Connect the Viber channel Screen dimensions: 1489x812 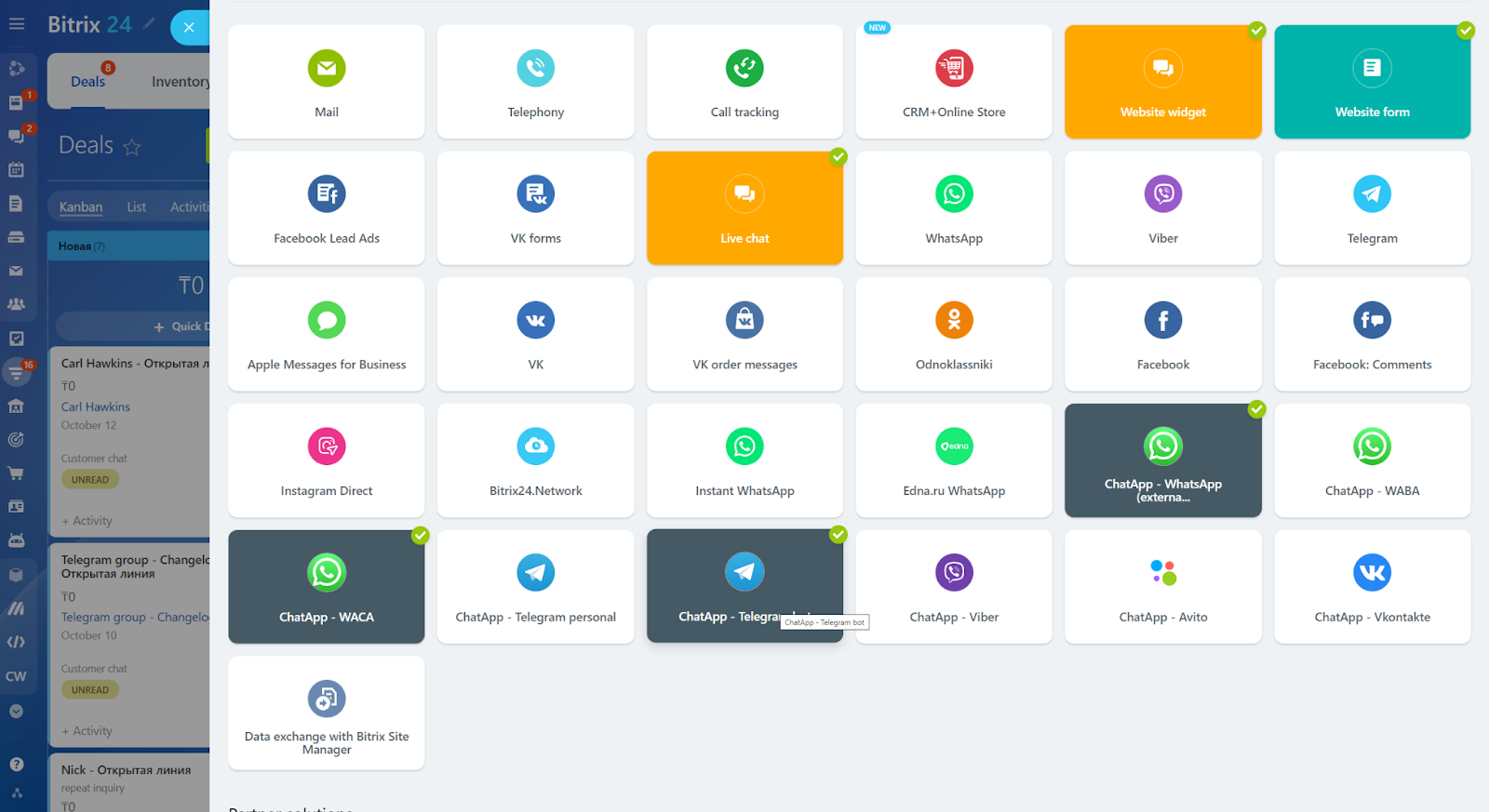click(x=1163, y=208)
